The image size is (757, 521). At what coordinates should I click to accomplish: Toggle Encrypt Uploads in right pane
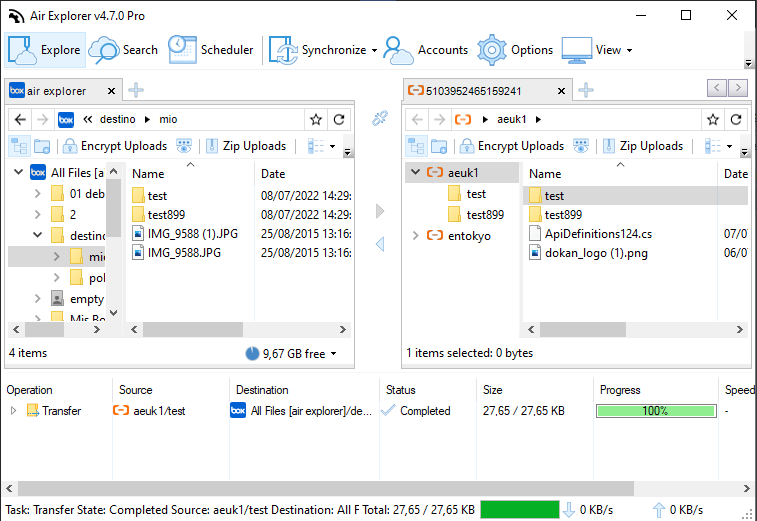(x=512, y=146)
